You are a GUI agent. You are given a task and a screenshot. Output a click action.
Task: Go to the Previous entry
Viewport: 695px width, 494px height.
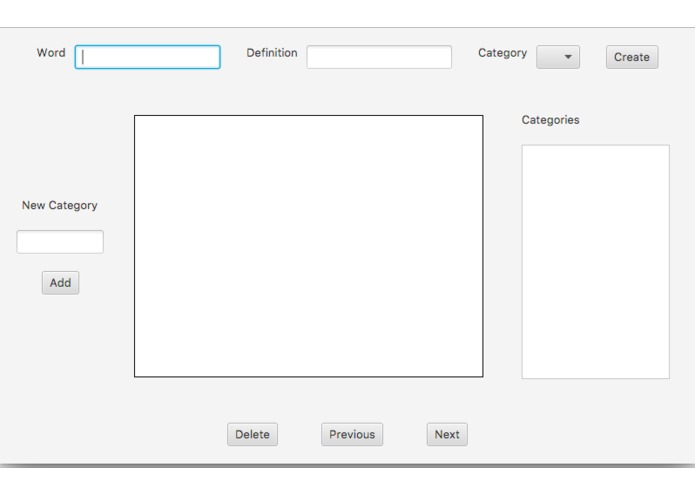click(x=352, y=434)
